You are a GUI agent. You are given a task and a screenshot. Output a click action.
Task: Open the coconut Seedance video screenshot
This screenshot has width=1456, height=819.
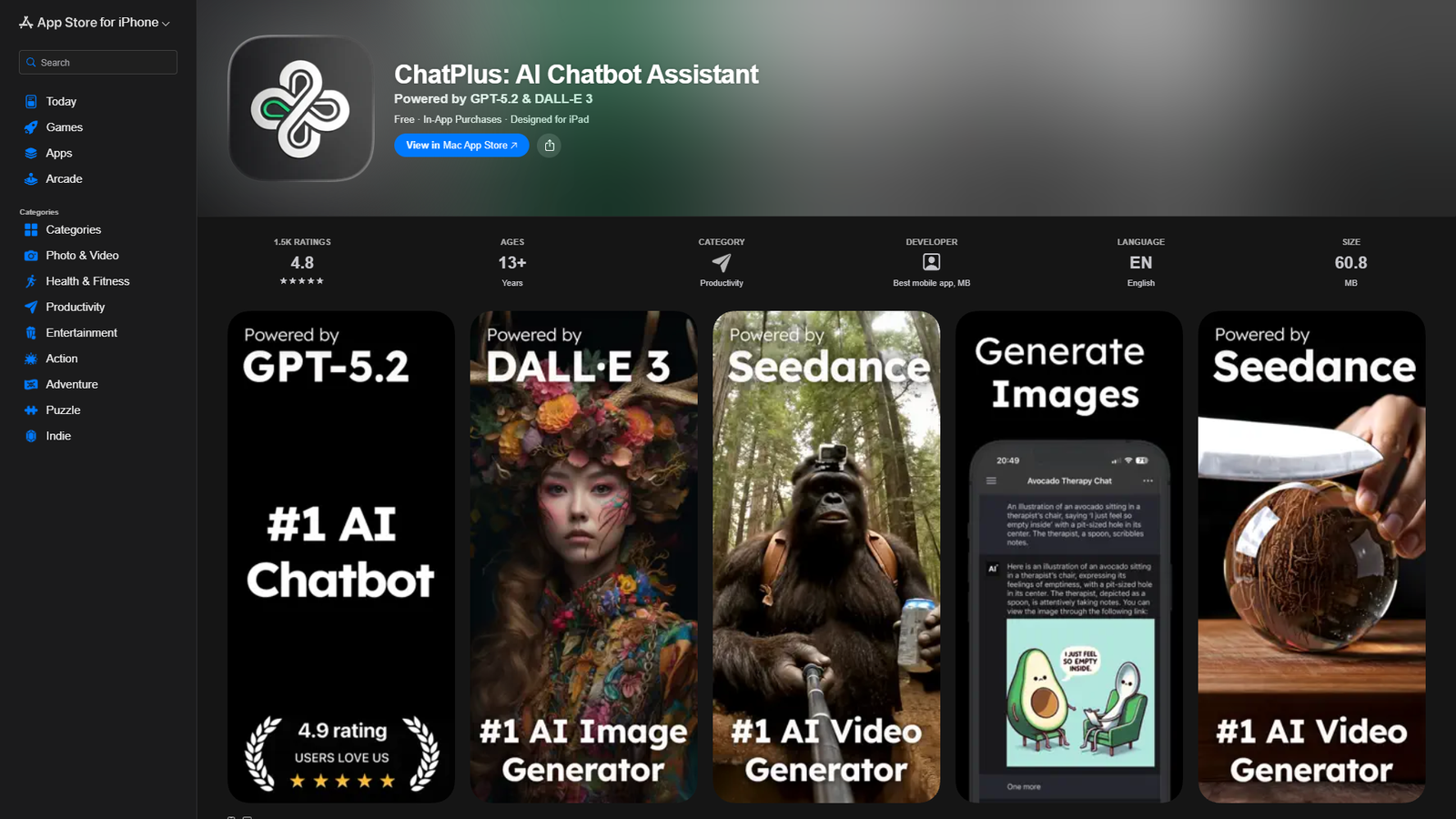coord(1312,557)
